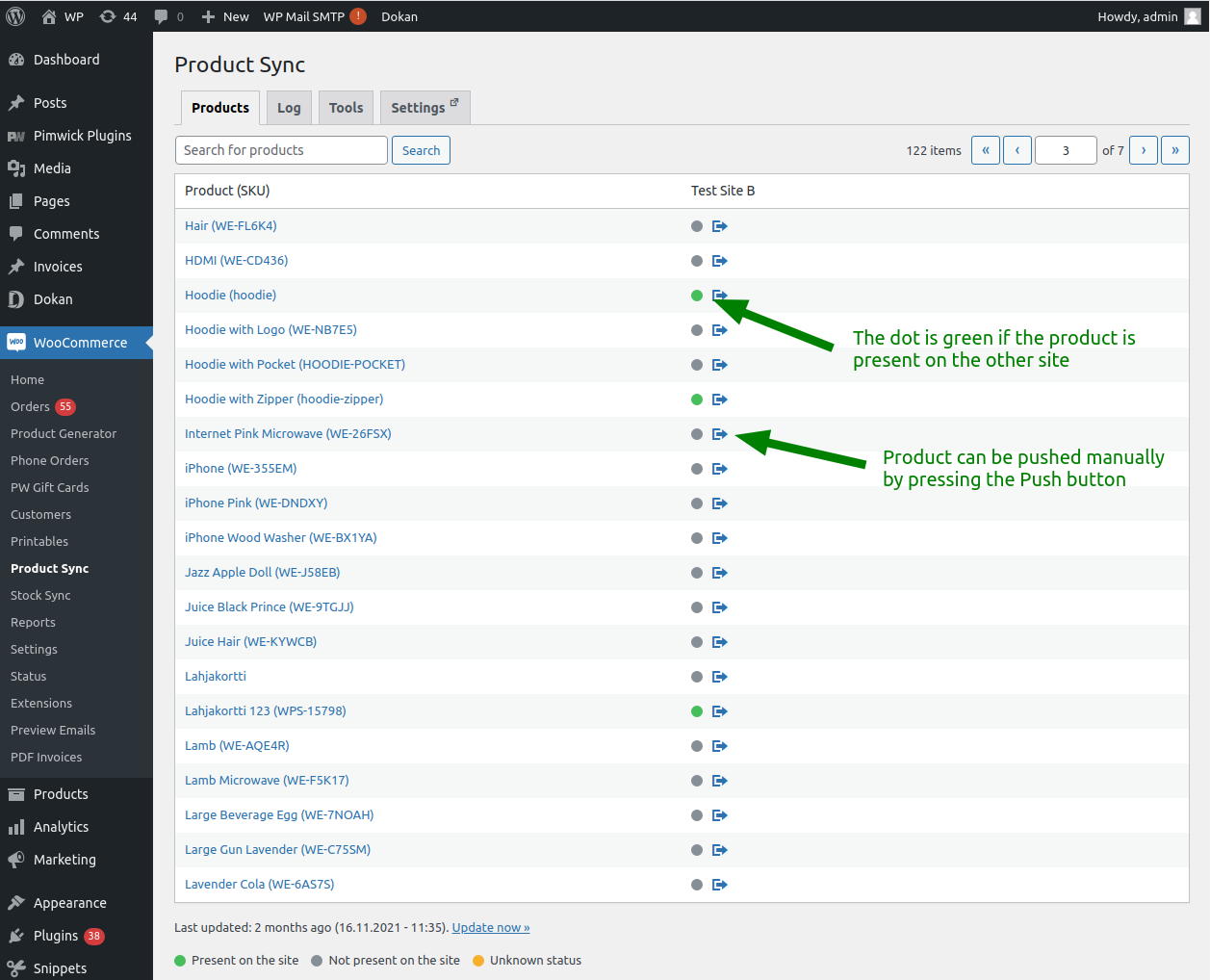Push Lamb Microwave to the other site
Image resolution: width=1210 pixels, height=980 pixels.
(x=719, y=780)
